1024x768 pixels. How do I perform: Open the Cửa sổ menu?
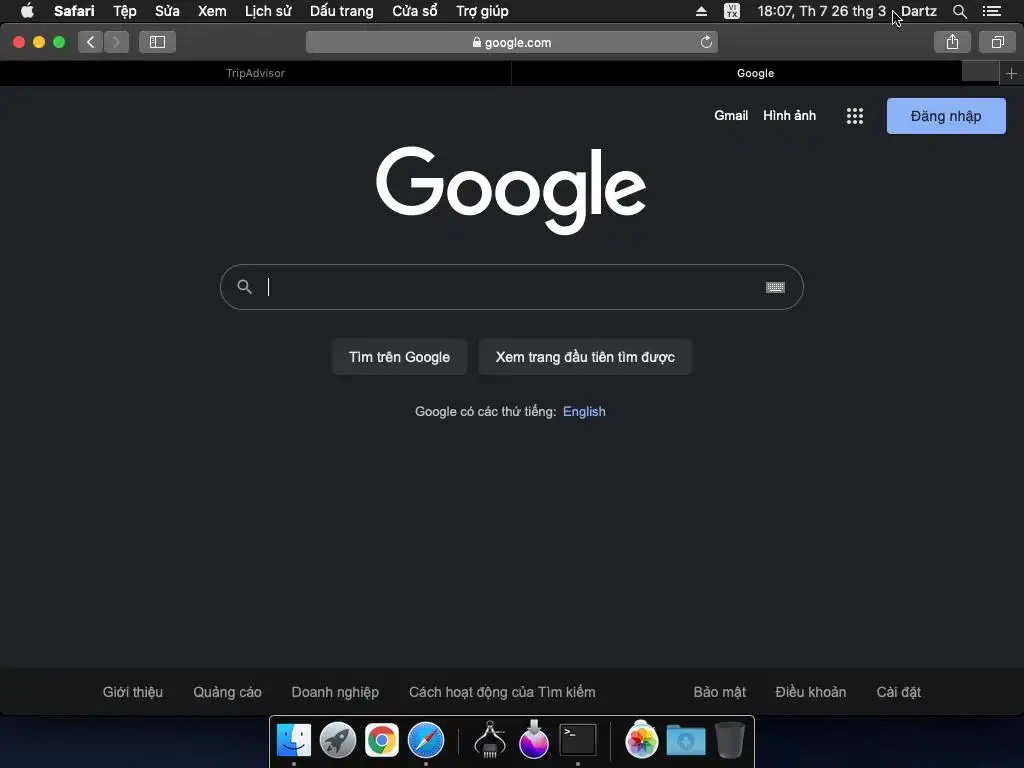click(x=415, y=11)
